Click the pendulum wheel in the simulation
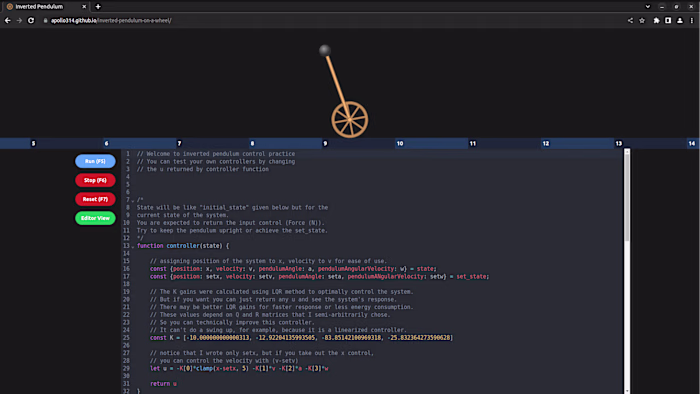The height and width of the screenshot is (394, 700). click(350, 120)
